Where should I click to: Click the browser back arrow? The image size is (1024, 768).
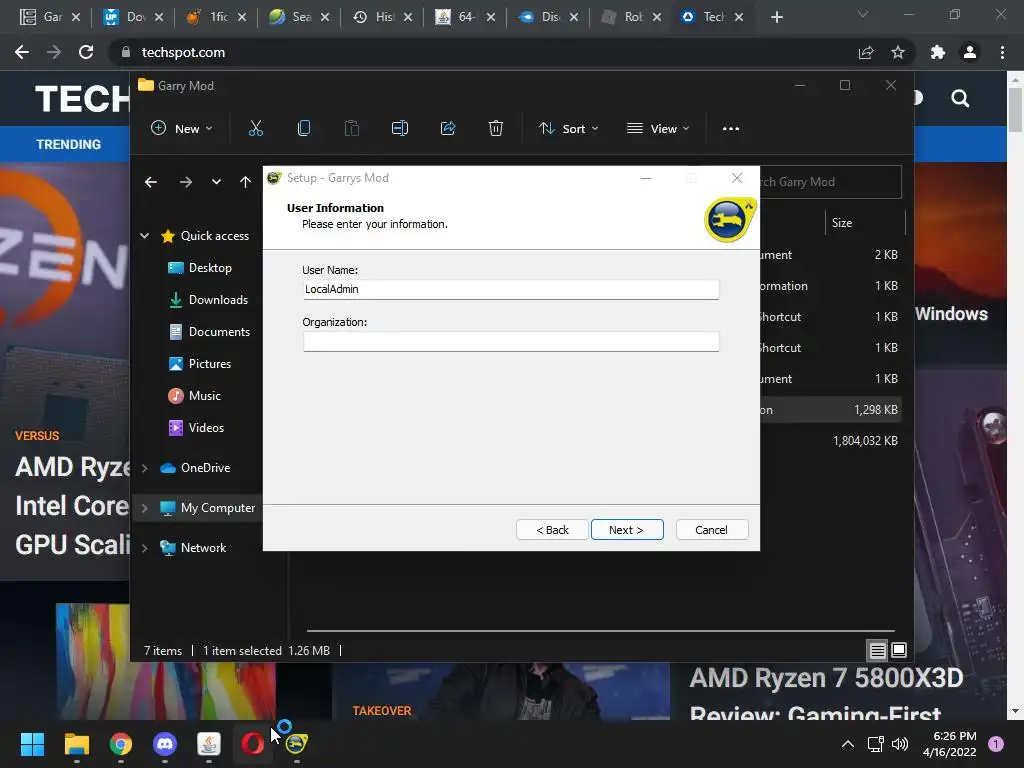click(x=22, y=52)
